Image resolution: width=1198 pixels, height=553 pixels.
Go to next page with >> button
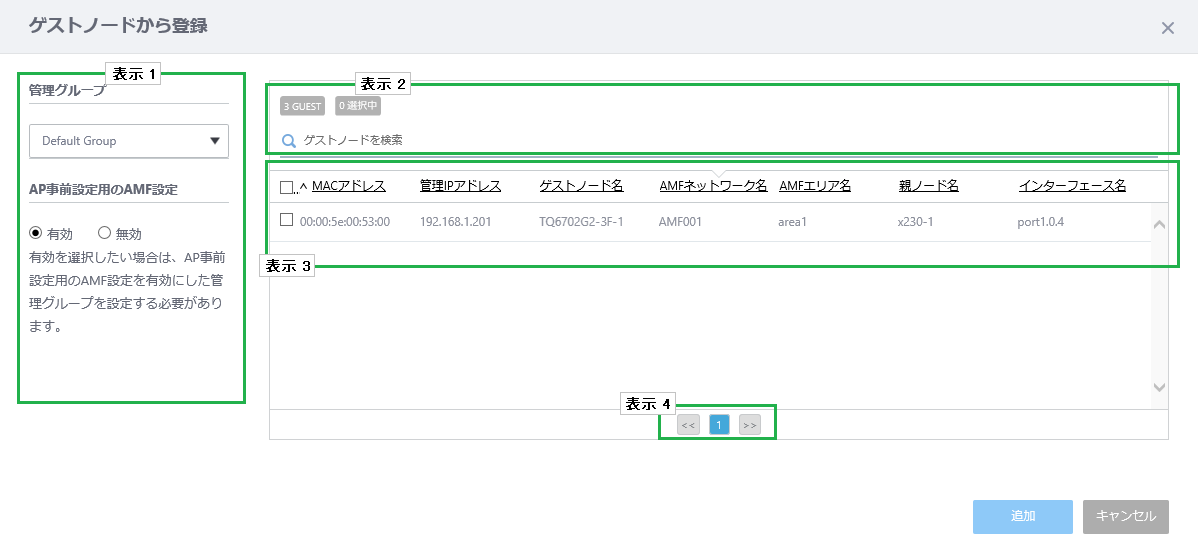point(750,425)
